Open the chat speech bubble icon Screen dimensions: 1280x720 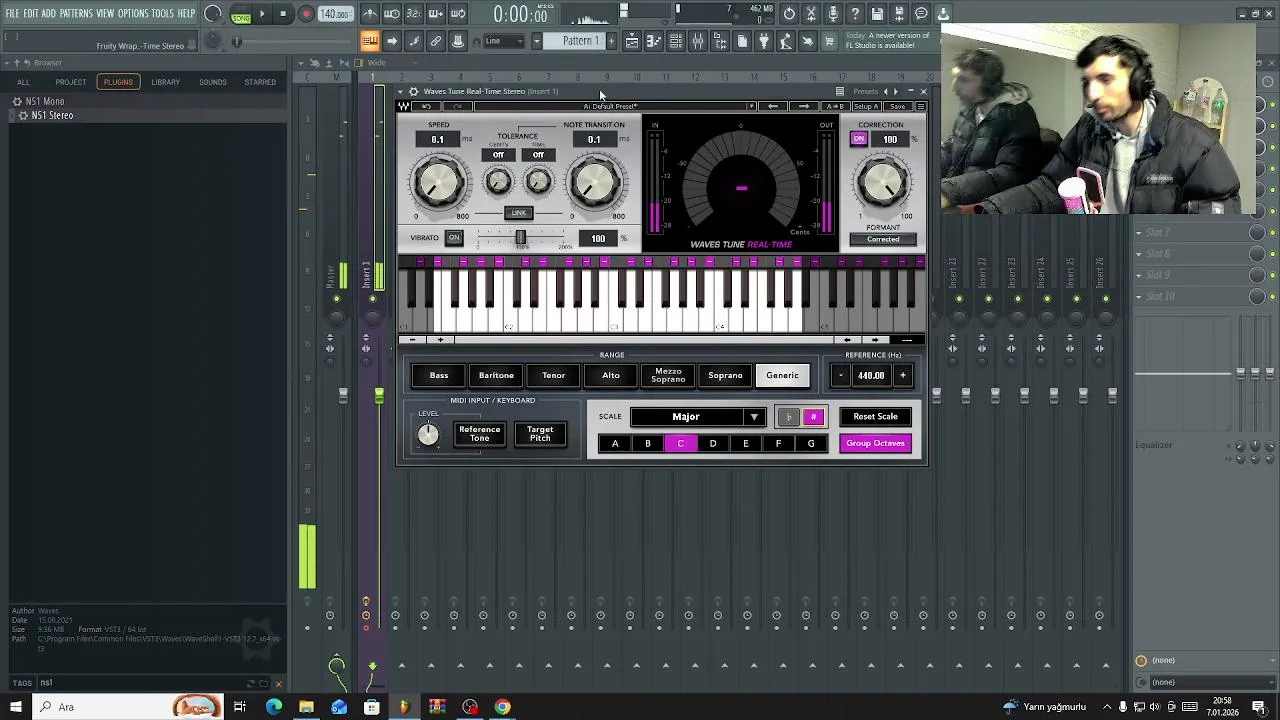coord(921,14)
